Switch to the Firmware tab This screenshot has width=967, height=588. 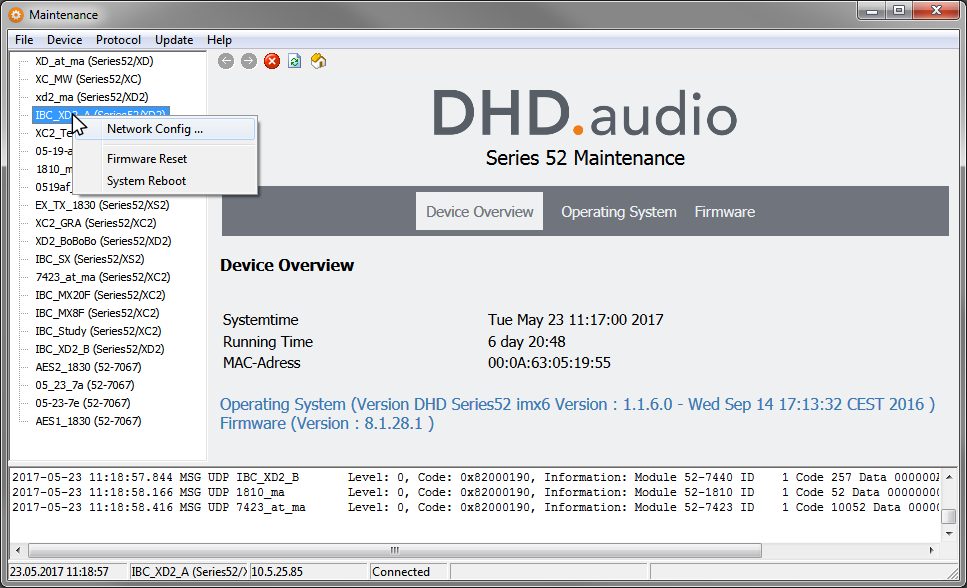point(725,212)
